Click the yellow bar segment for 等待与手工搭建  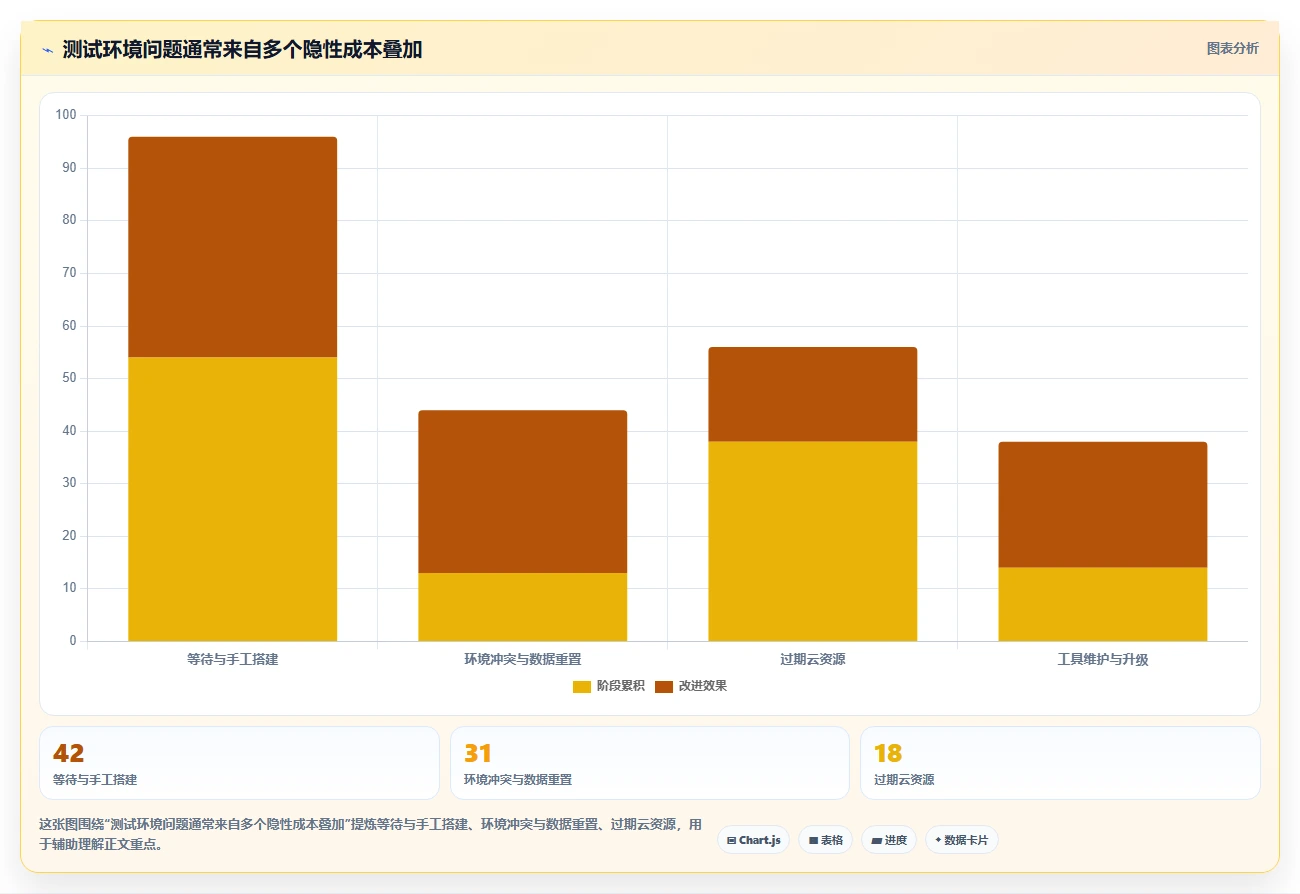(x=233, y=499)
